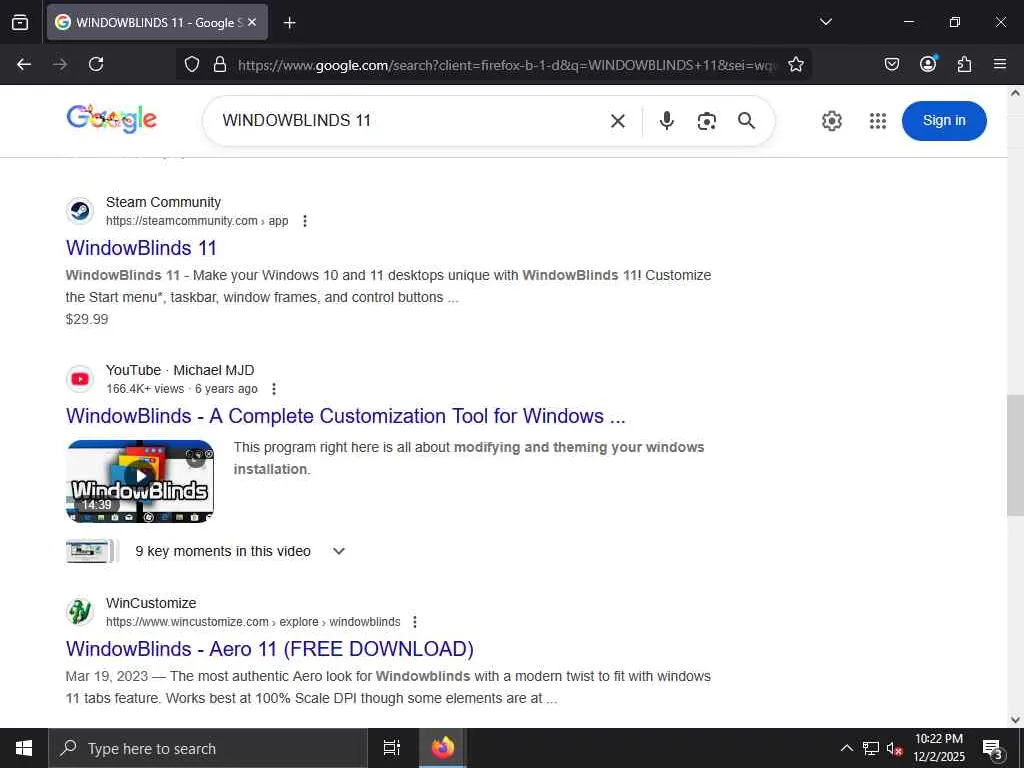Open the Firefox account icon

coord(928,64)
